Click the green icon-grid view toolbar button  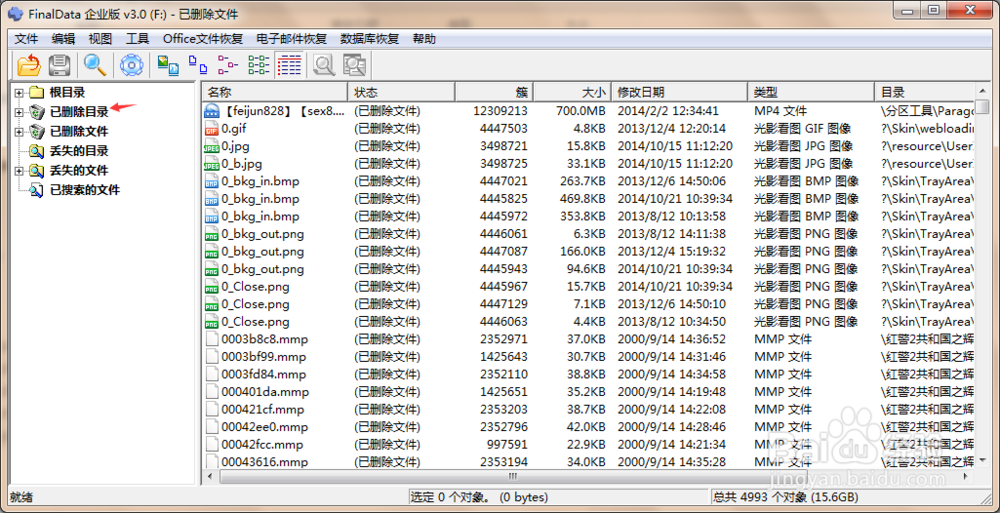[258, 64]
